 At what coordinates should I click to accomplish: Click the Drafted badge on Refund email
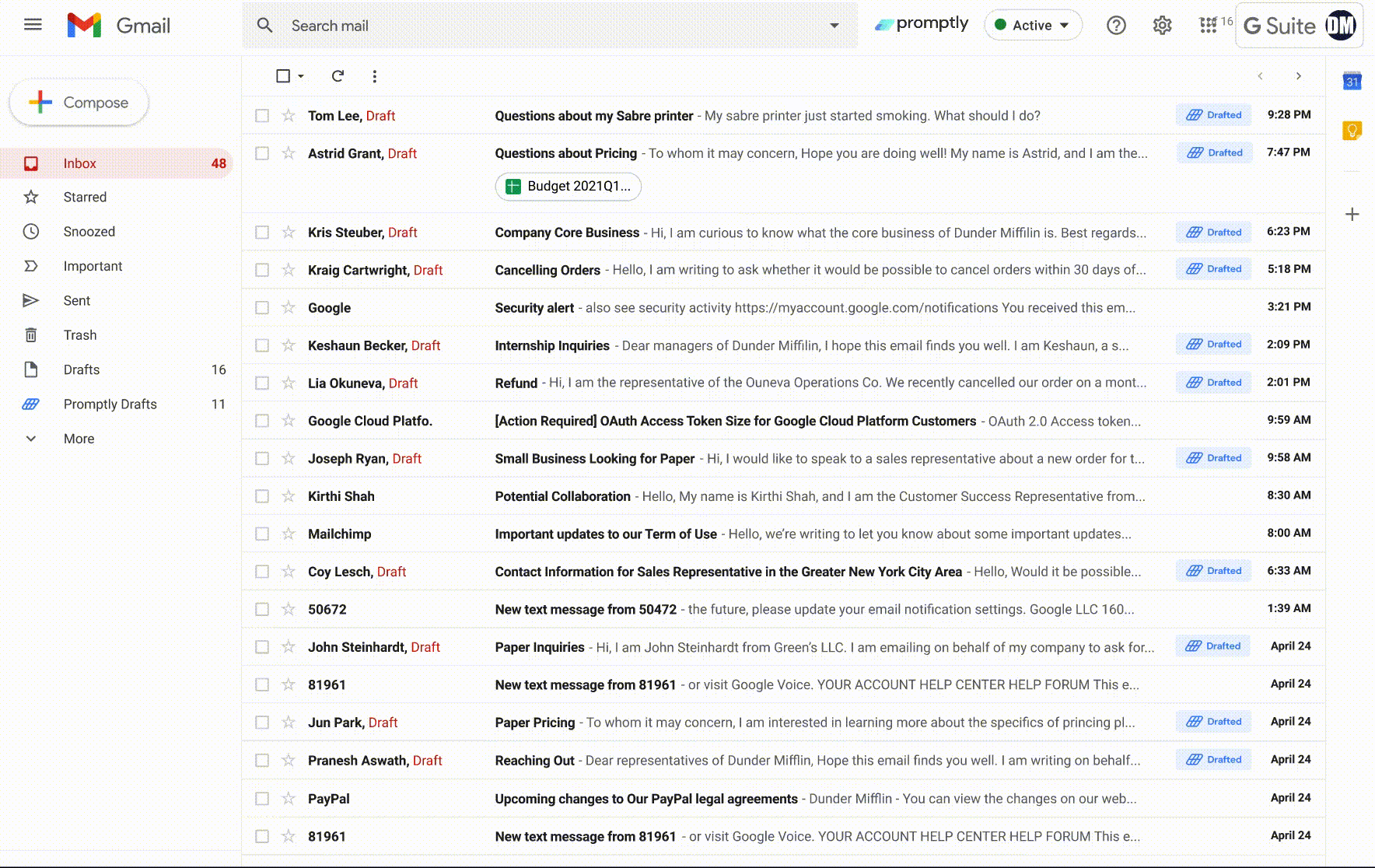(1214, 383)
